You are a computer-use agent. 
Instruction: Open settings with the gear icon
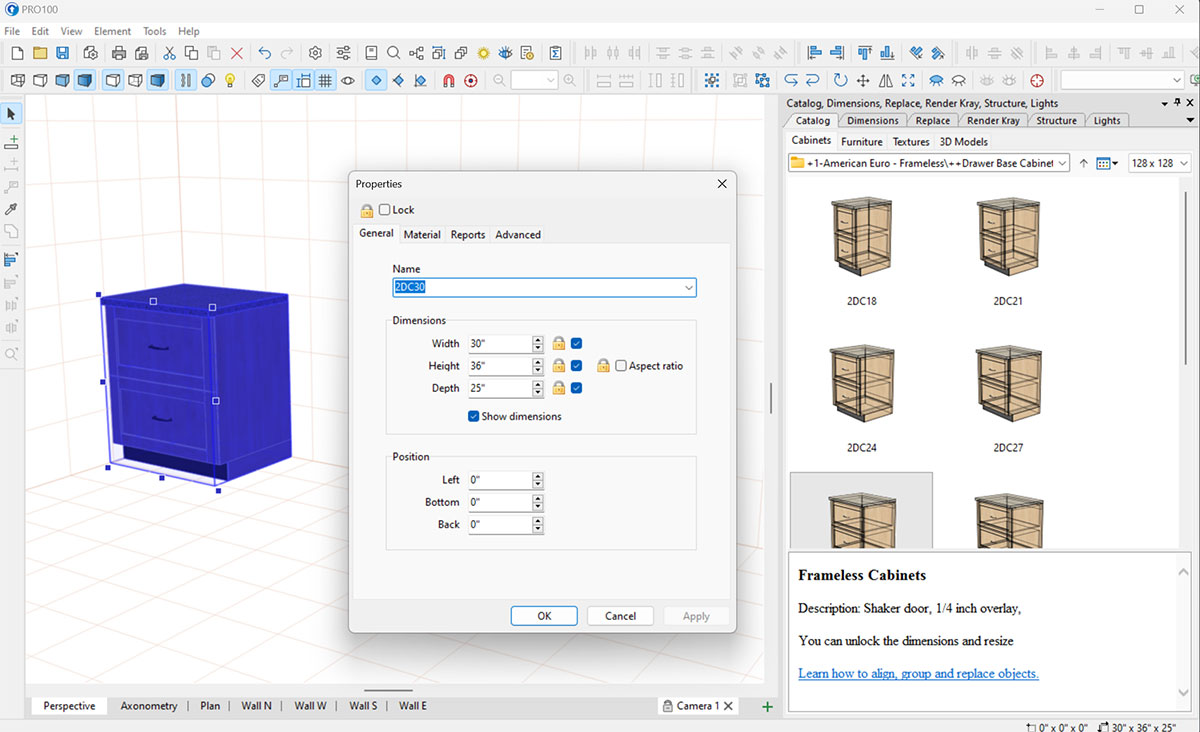[x=315, y=53]
